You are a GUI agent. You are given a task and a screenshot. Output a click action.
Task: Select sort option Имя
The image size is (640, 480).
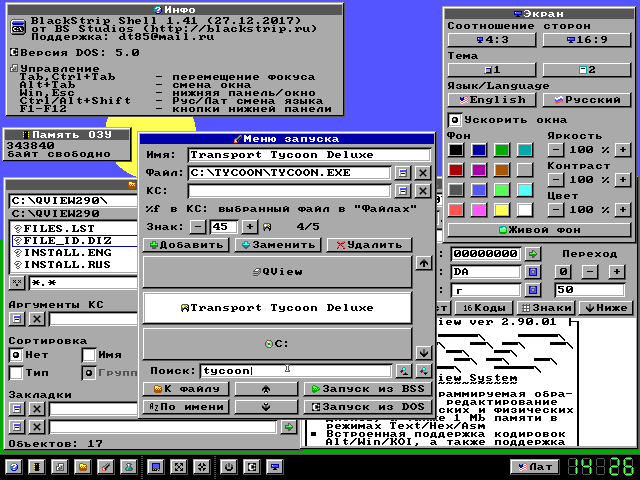(89, 355)
